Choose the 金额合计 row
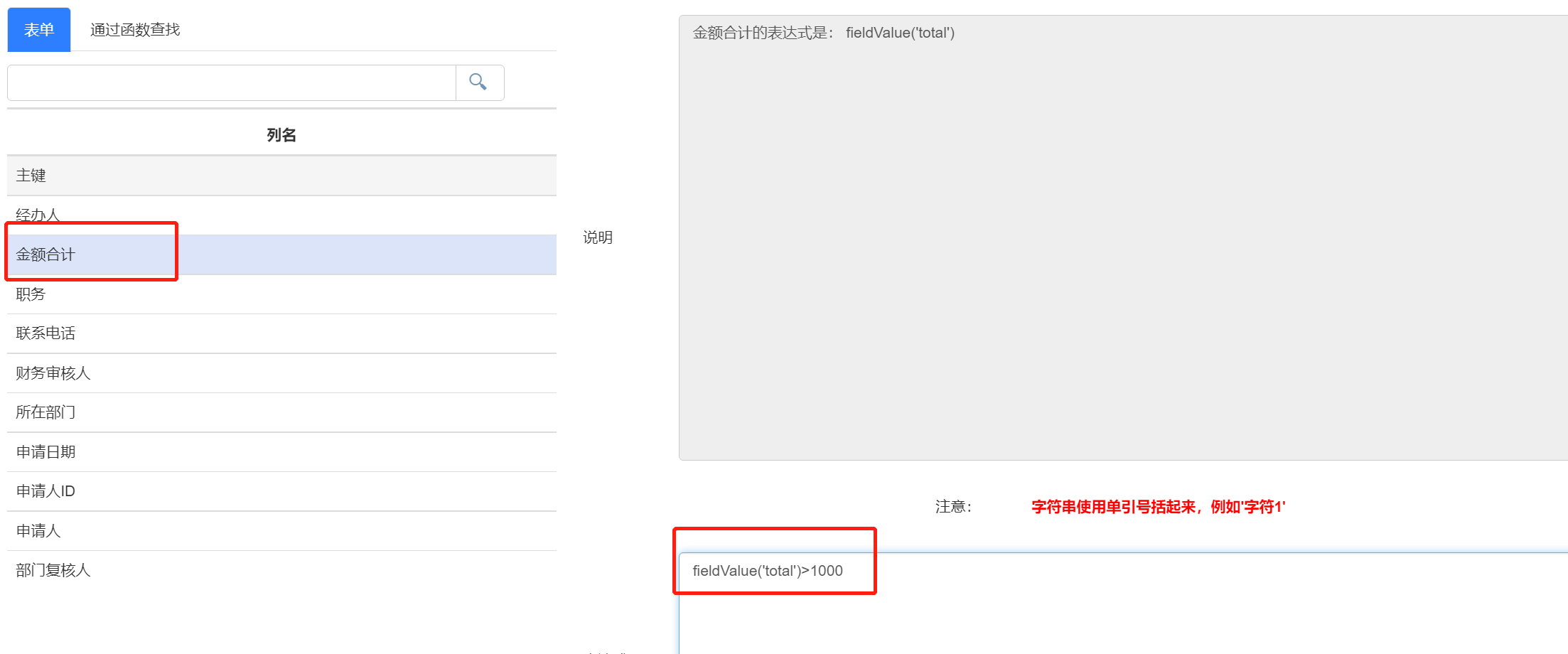The image size is (1568, 654). 281,254
